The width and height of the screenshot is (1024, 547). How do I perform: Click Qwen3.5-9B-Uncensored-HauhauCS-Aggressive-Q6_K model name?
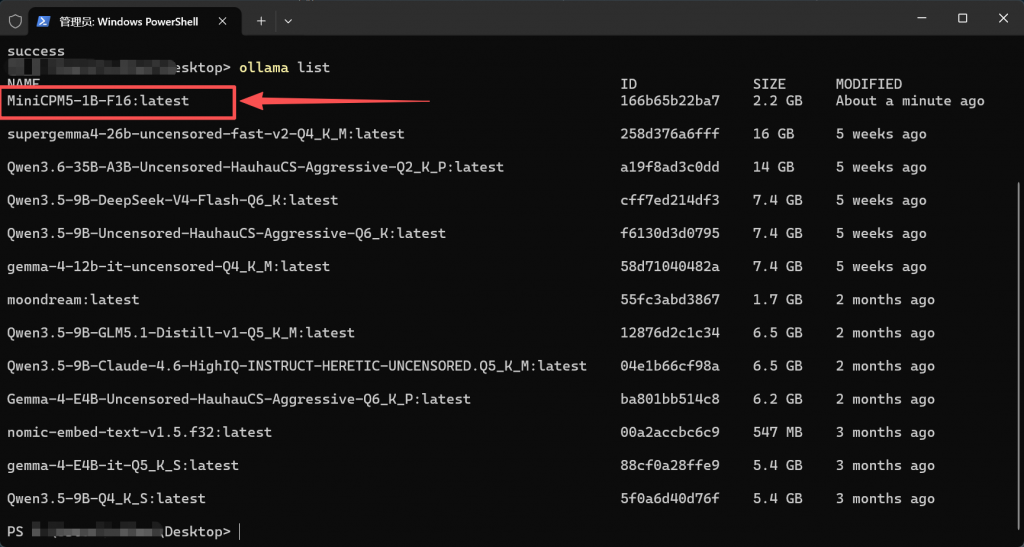pyautogui.click(x=227, y=233)
